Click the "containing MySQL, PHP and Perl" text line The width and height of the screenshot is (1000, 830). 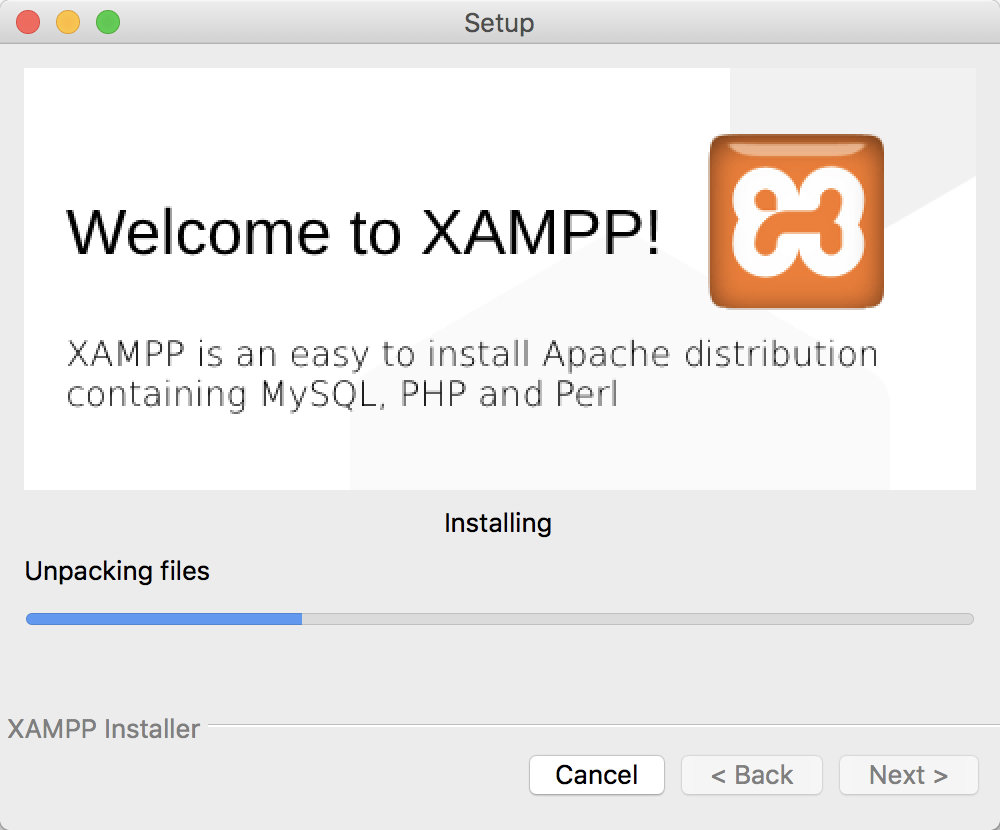tap(342, 394)
